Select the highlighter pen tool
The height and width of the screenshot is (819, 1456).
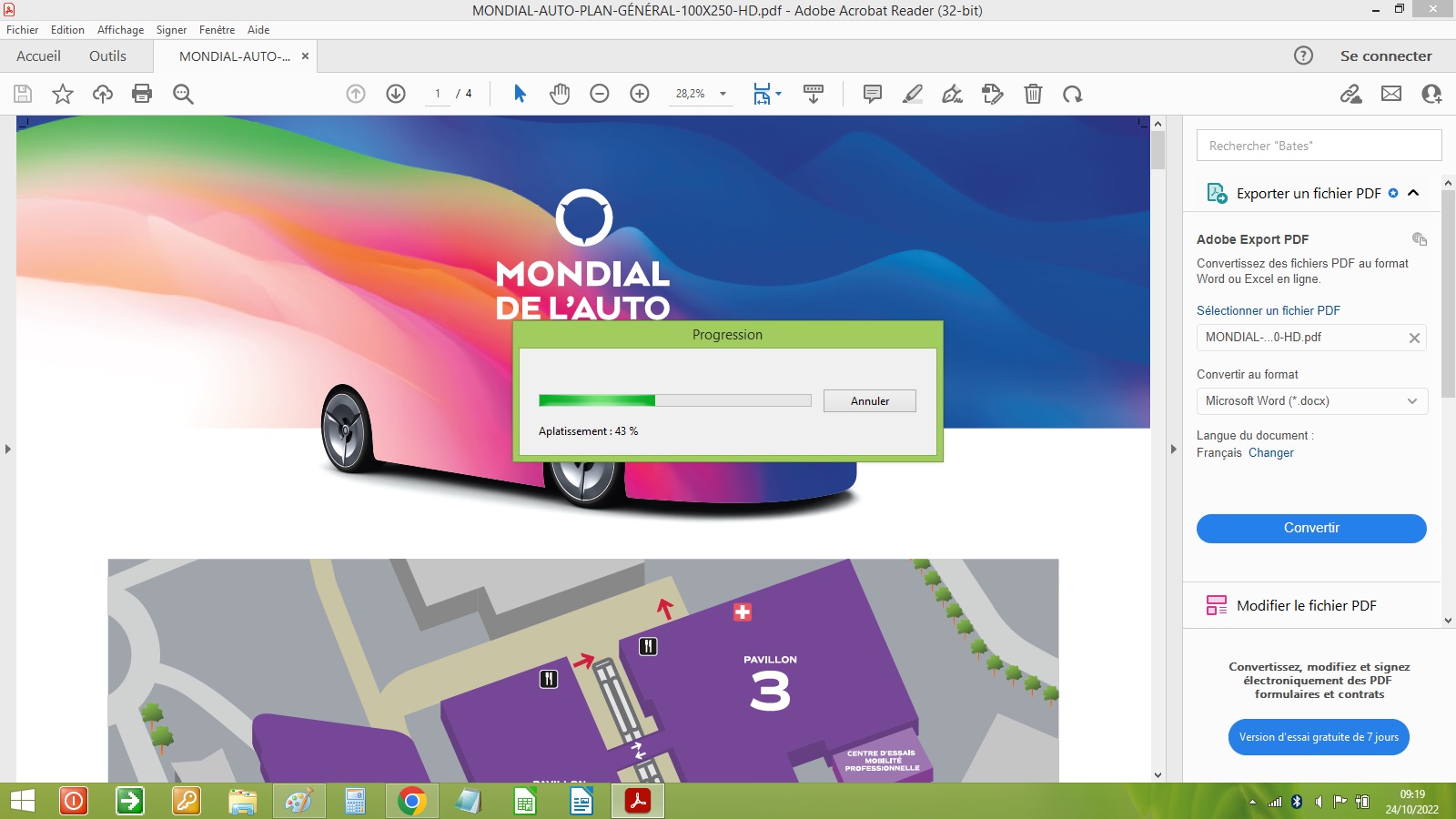913,94
